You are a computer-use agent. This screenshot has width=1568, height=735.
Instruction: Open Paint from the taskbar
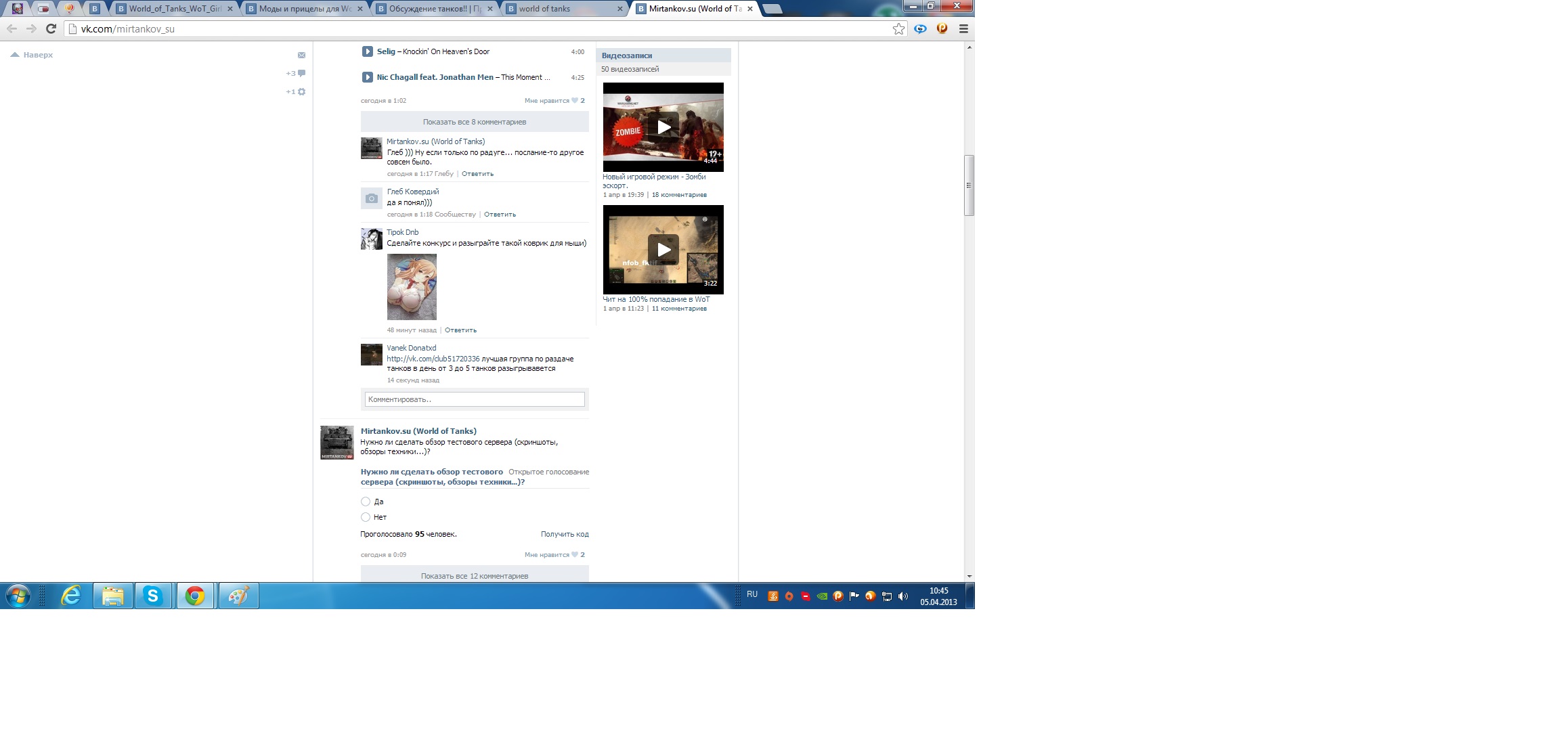(x=238, y=596)
